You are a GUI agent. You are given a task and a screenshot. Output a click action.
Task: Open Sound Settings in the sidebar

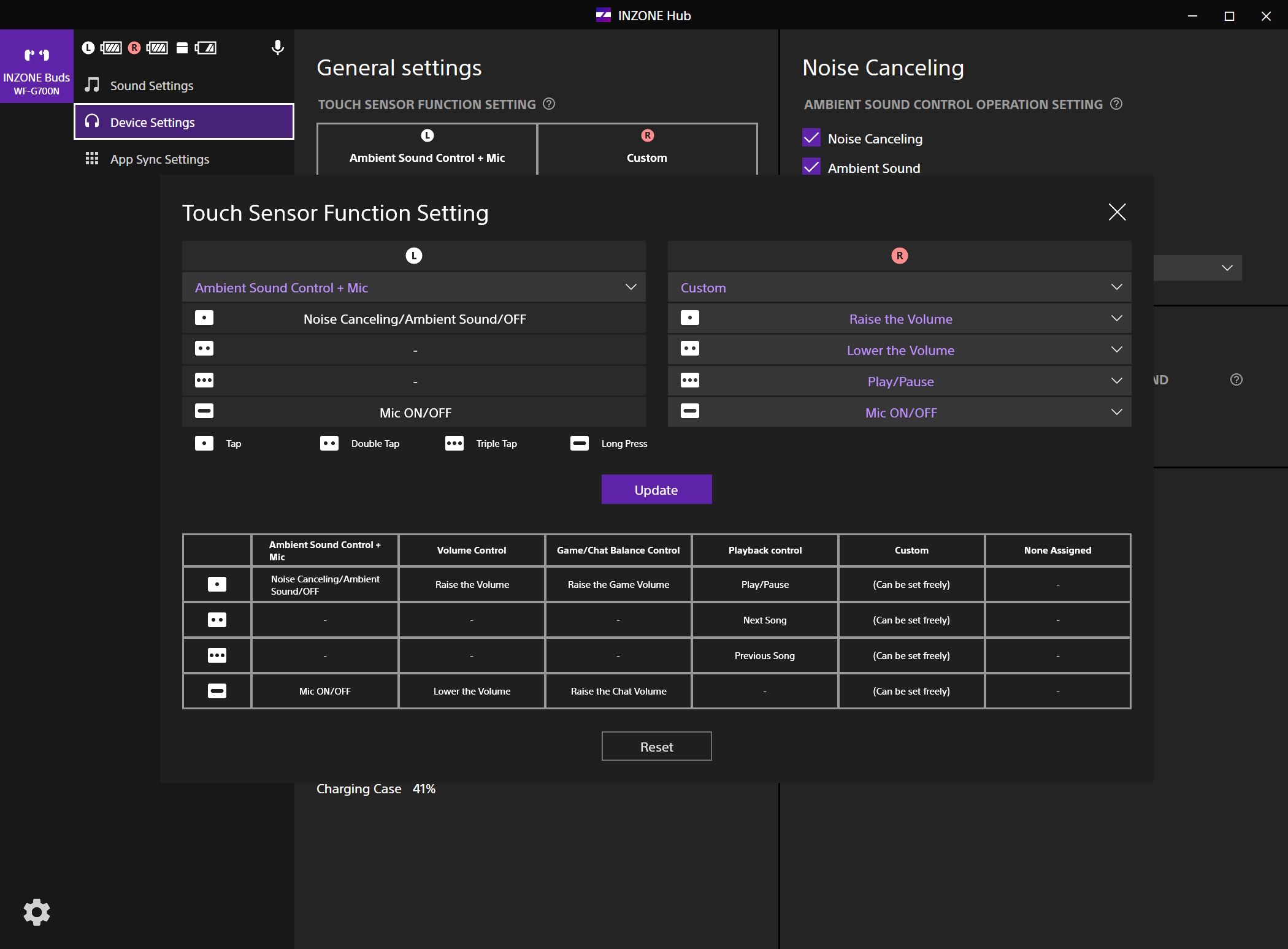click(151, 86)
